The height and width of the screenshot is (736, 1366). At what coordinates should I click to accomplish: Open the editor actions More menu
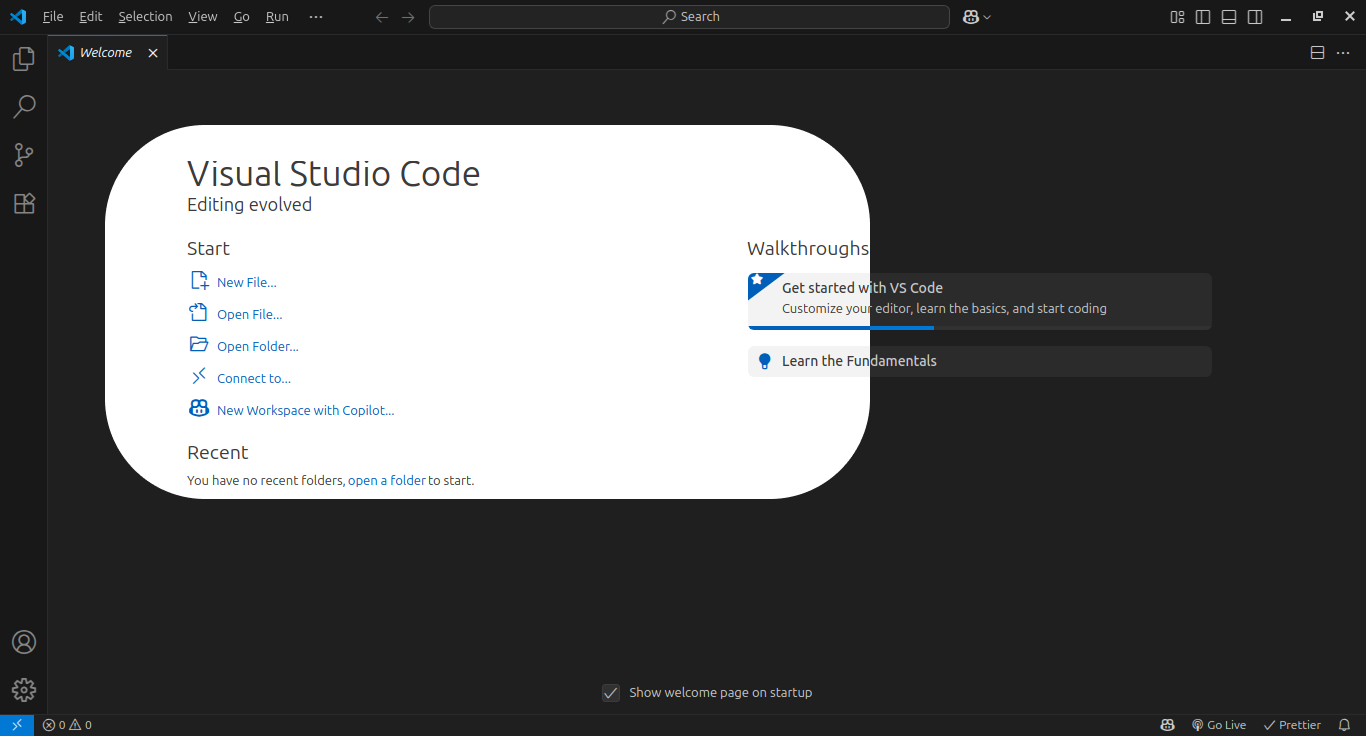tap(1343, 52)
